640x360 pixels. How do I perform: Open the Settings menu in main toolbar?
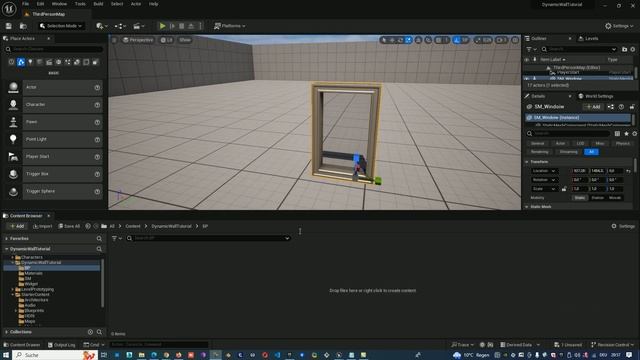pyautogui.click(x=619, y=26)
